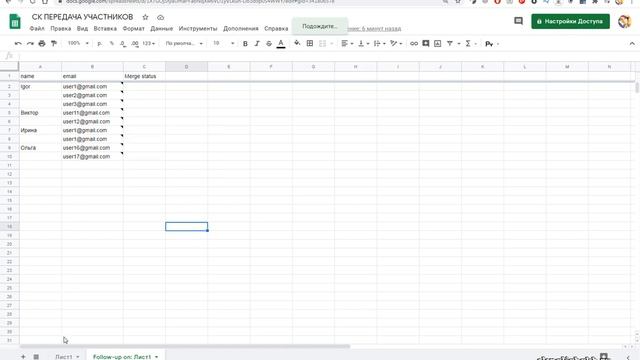Open the Вид menu

click(82, 29)
